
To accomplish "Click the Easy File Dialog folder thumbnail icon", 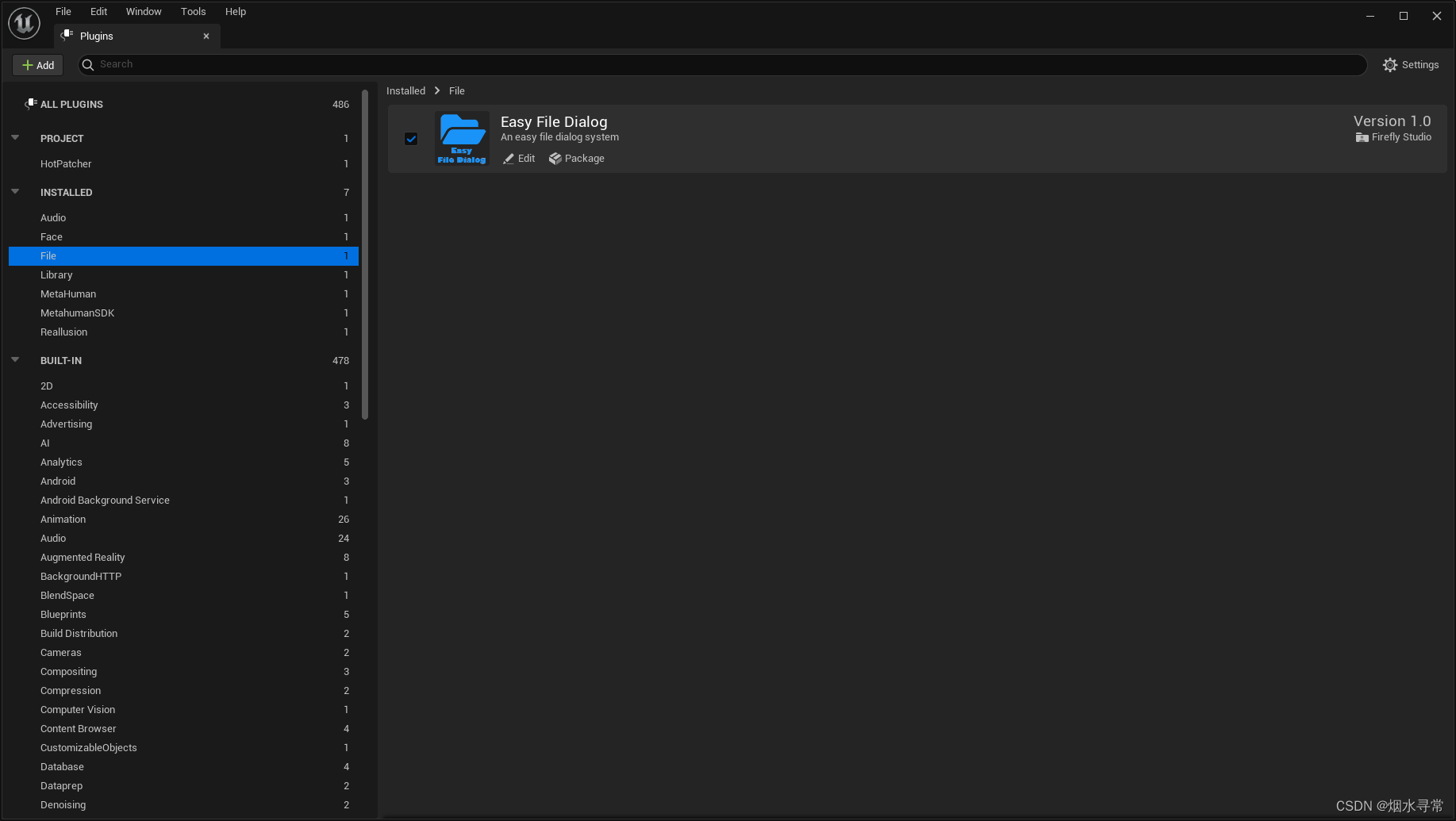I will pyautogui.click(x=462, y=137).
